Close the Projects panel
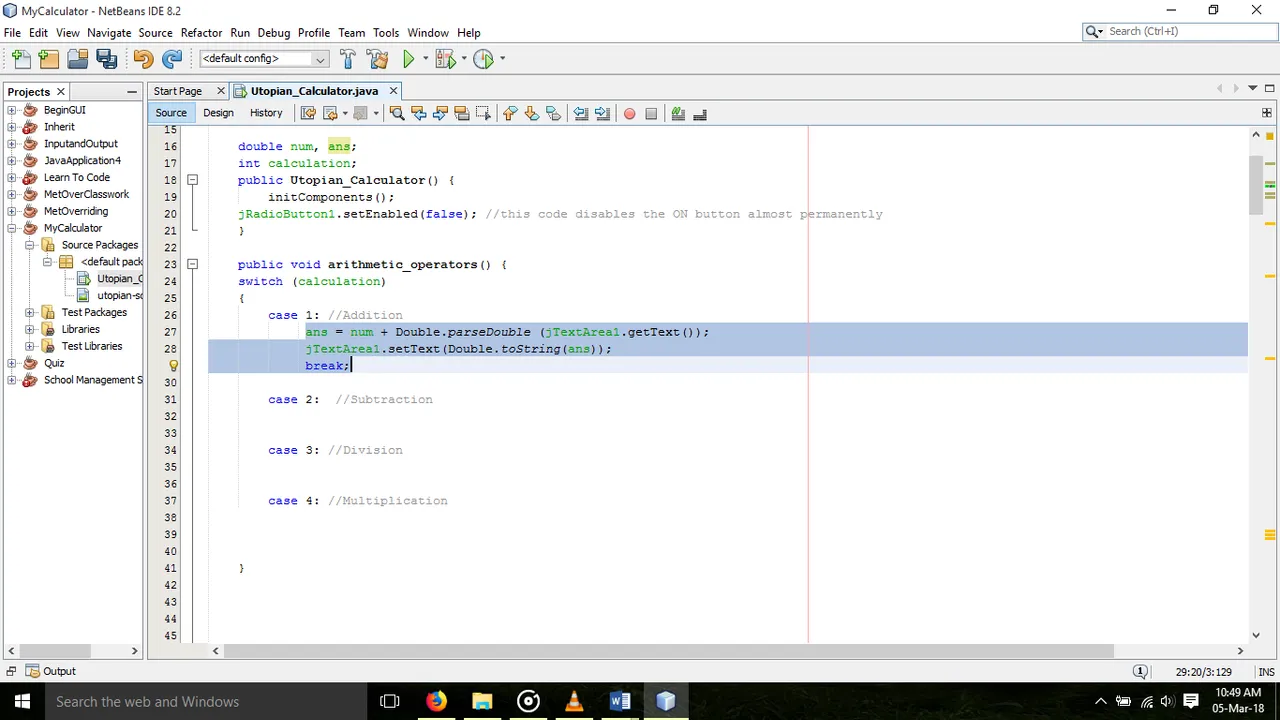This screenshot has width=1280, height=720. [x=60, y=91]
